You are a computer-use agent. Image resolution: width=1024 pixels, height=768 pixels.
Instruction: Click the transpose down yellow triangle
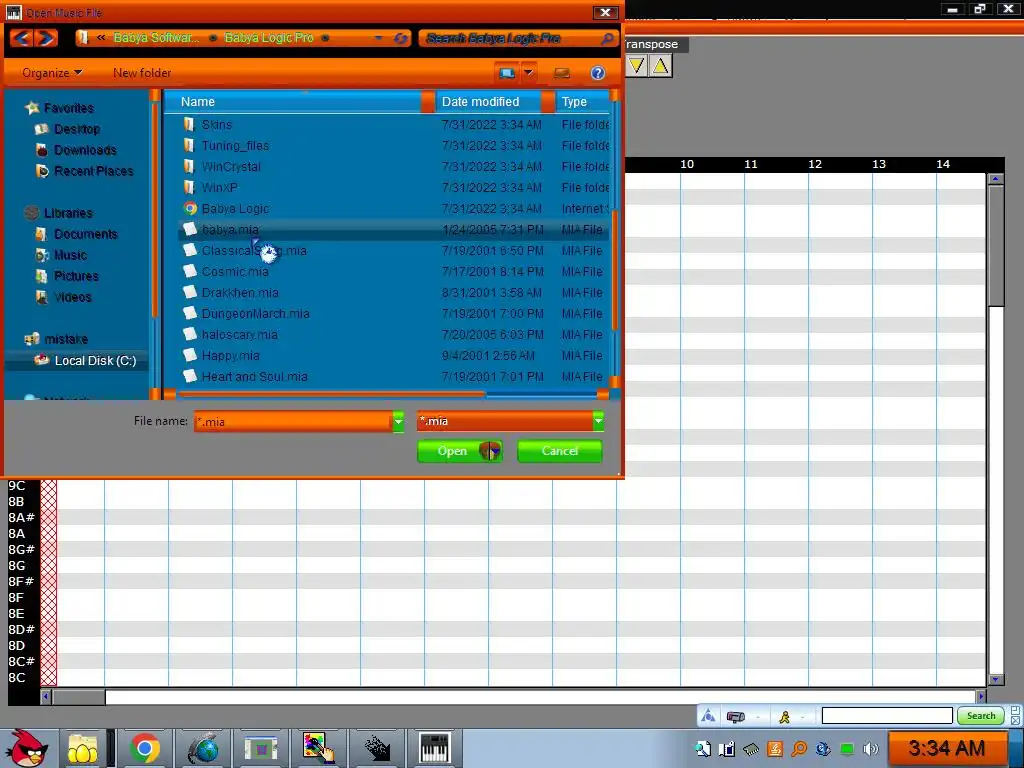[x=636, y=65]
